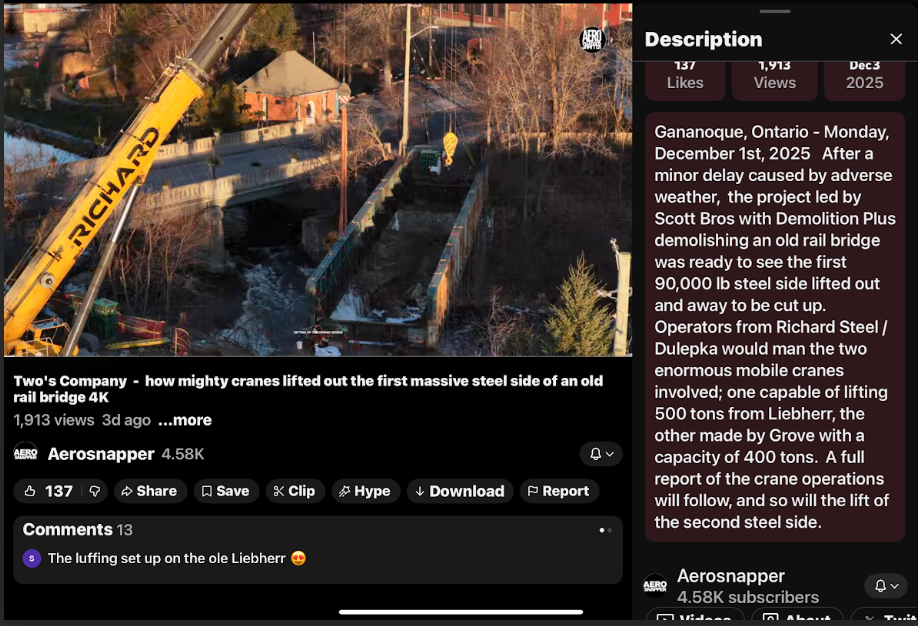The width and height of the screenshot is (918, 626).
Task: Expand description with ...more
Action: coord(185,420)
